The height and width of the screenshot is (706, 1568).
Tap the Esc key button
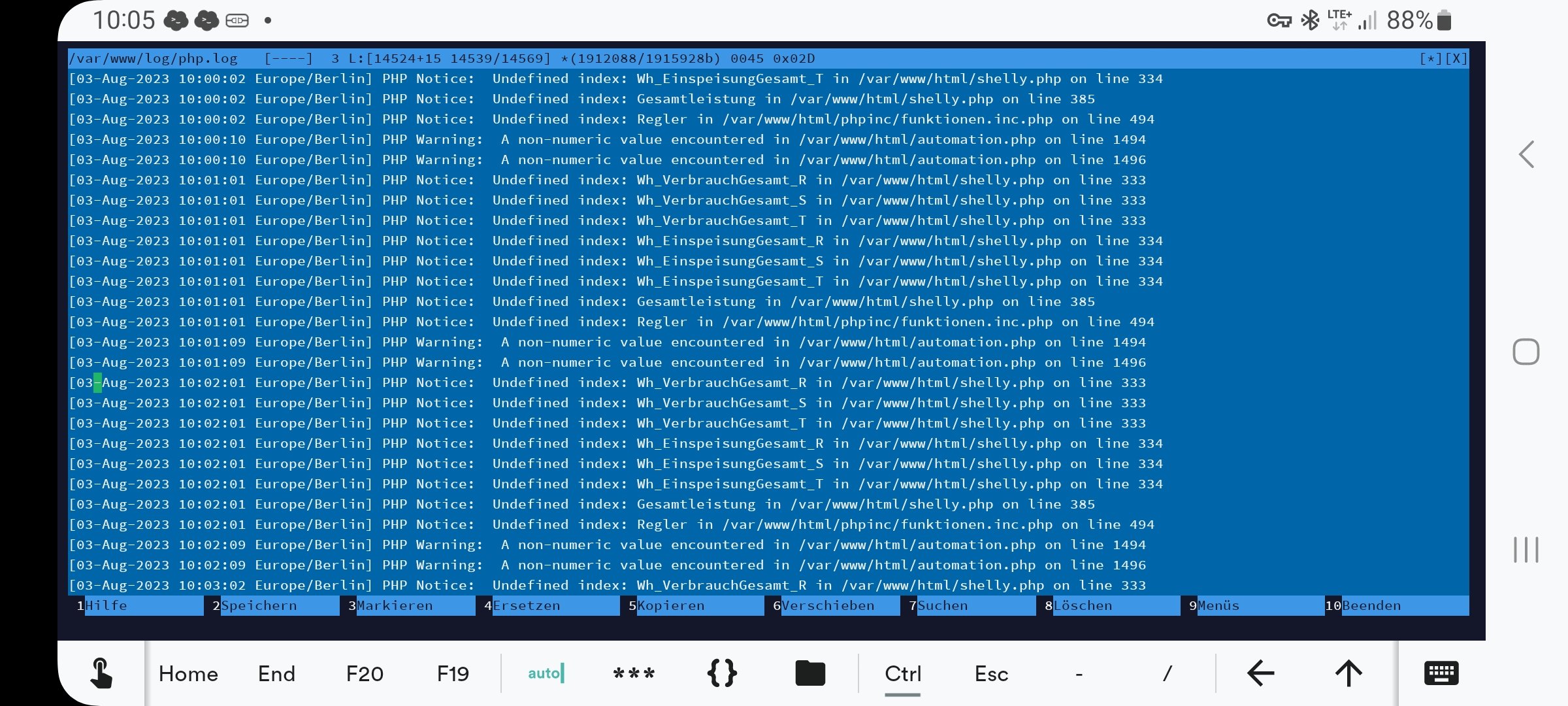(x=991, y=673)
